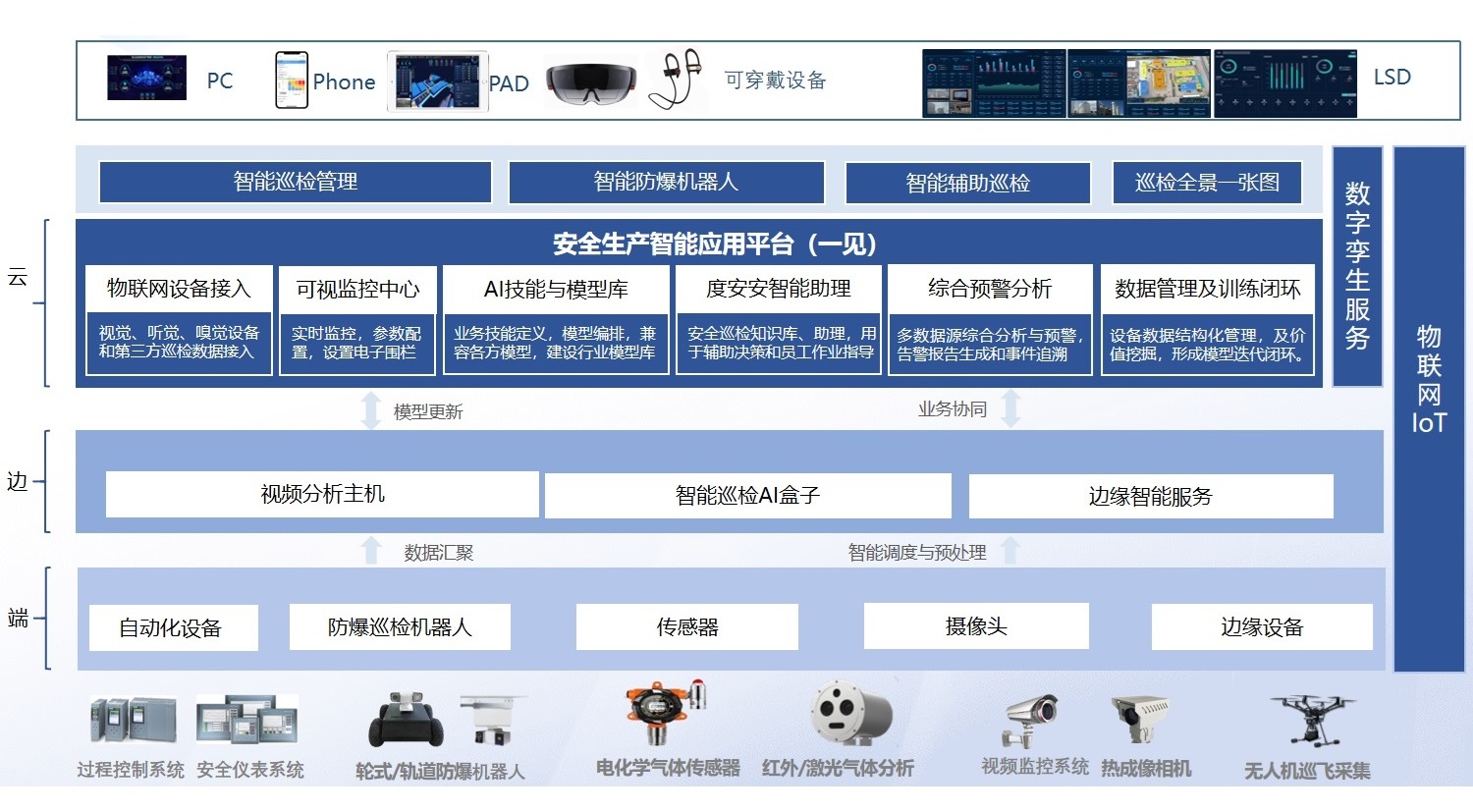Click the 过程控制系统 equipment image
1473x812 pixels.
click(134, 720)
